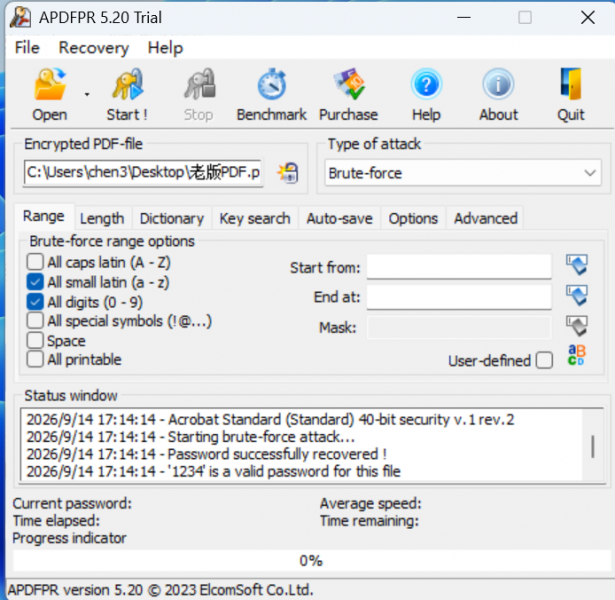
Task: Click the APDFPR app icon in title bar
Action: (x=20, y=18)
